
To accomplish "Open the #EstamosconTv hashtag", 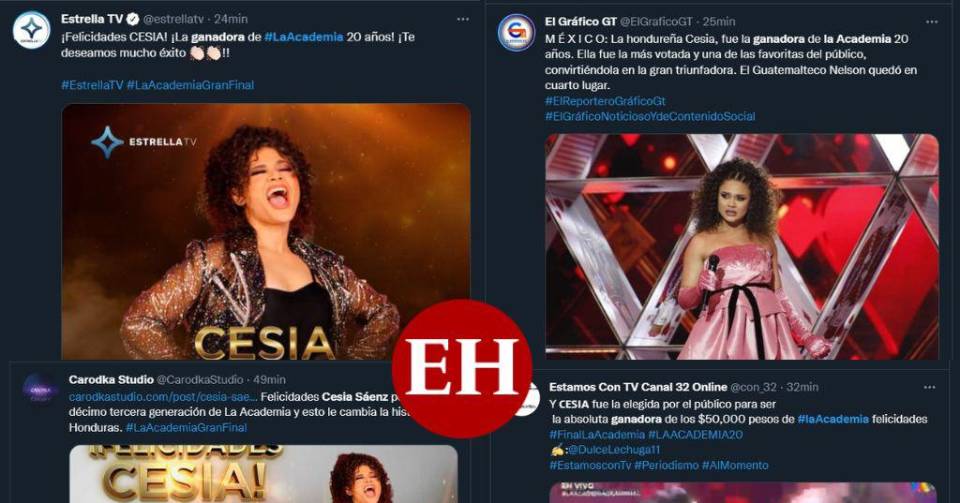I will (x=590, y=465).
